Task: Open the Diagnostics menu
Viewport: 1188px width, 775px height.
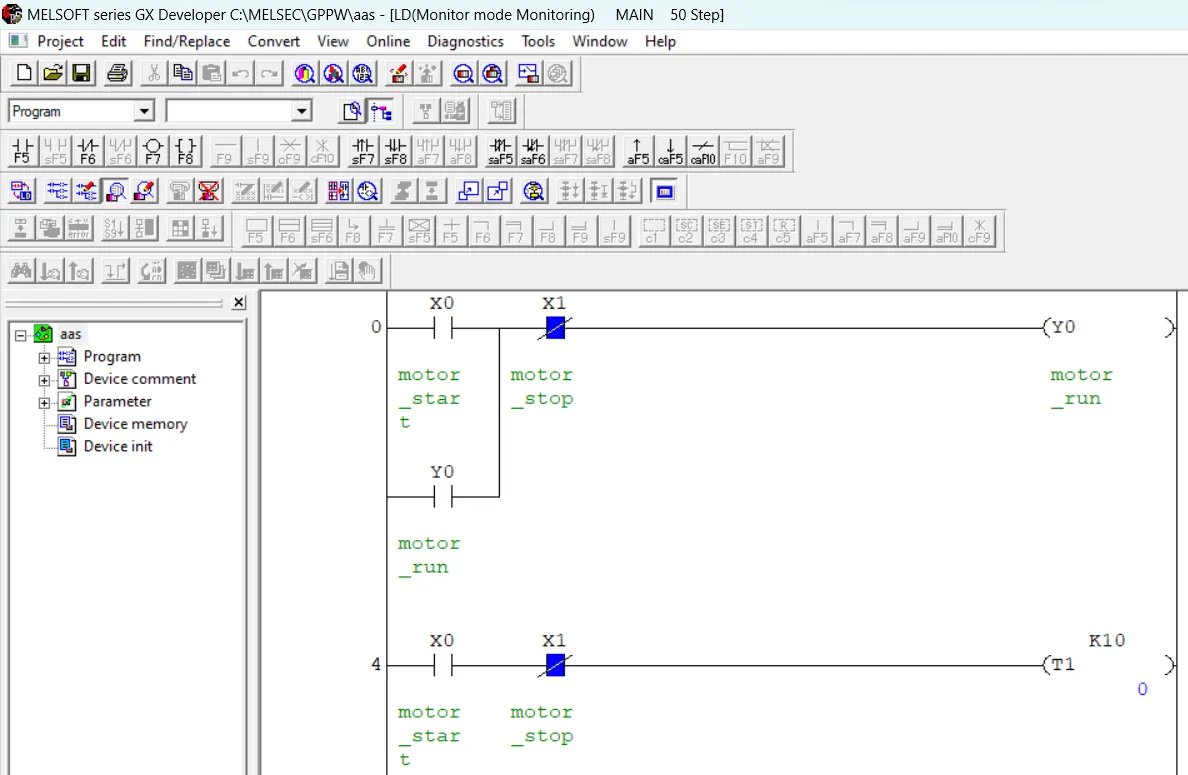Action: point(465,41)
